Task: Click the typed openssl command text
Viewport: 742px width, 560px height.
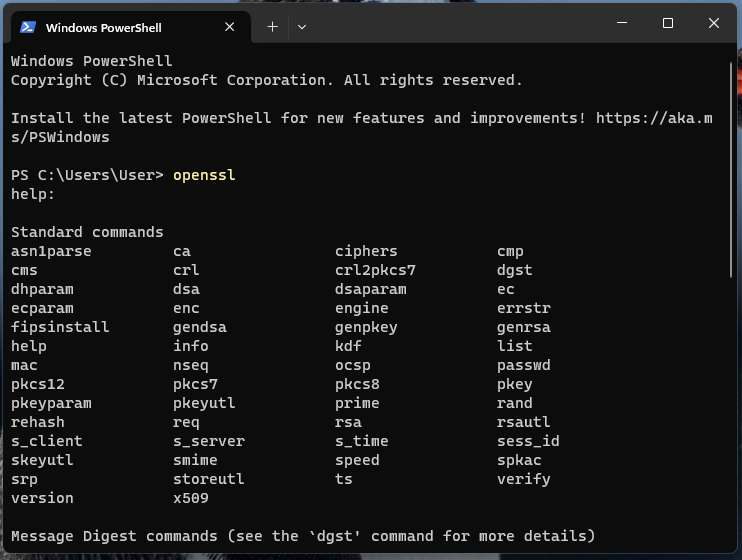Action: tap(204, 175)
